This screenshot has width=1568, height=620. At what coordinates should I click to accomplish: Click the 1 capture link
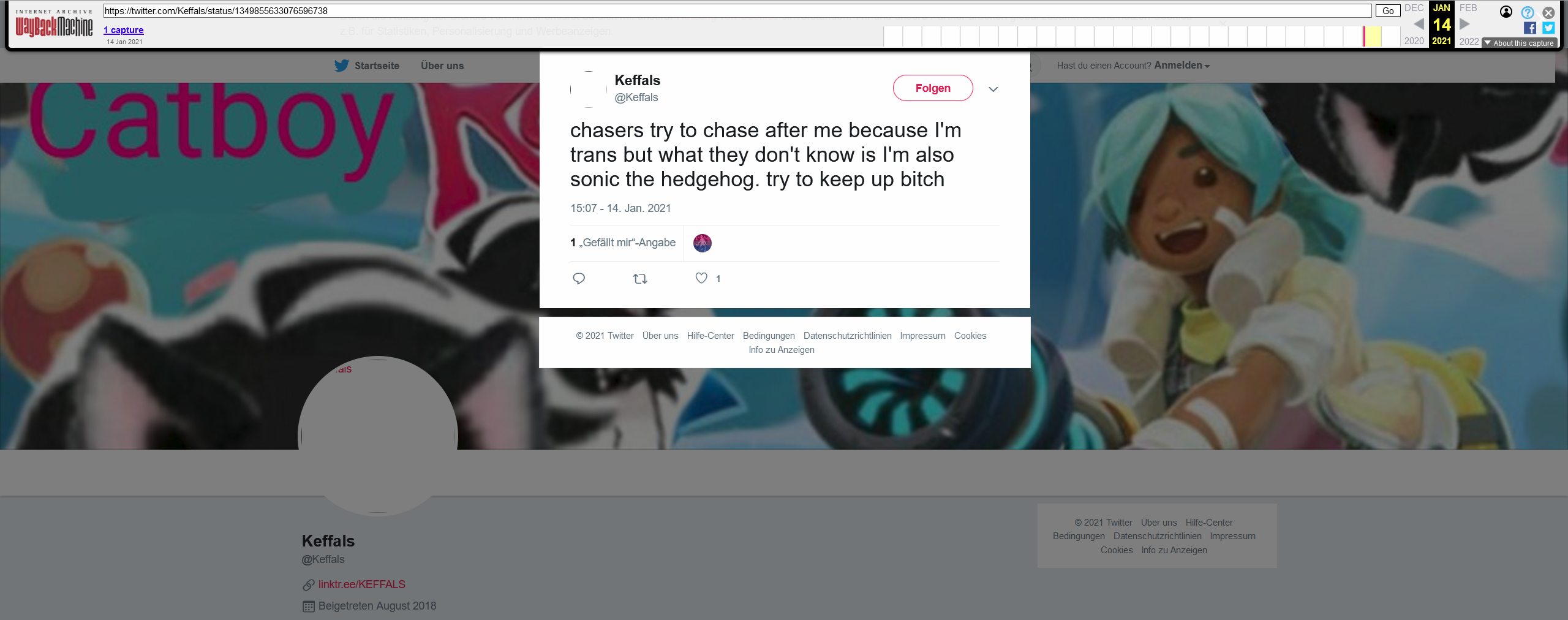tap(124, 30)
